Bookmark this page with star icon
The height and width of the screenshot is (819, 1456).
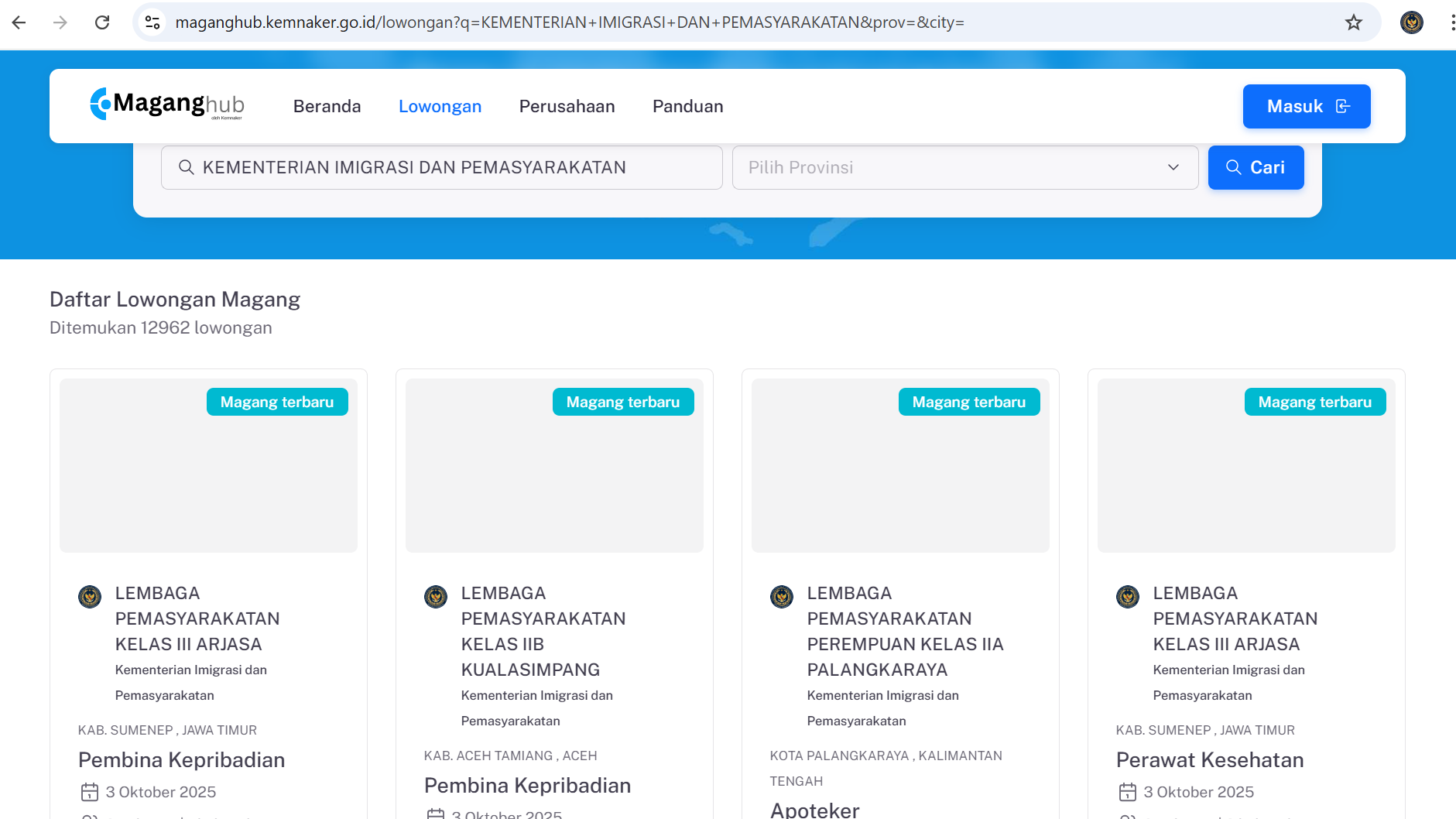click(x=1353, y=22)
